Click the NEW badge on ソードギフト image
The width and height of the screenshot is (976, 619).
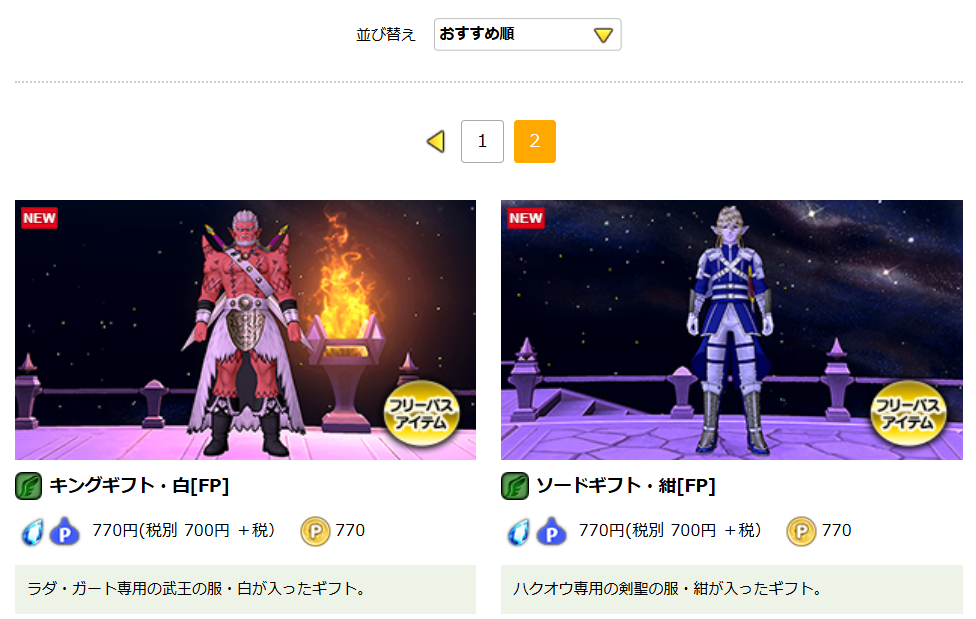(x=526, y=218)
